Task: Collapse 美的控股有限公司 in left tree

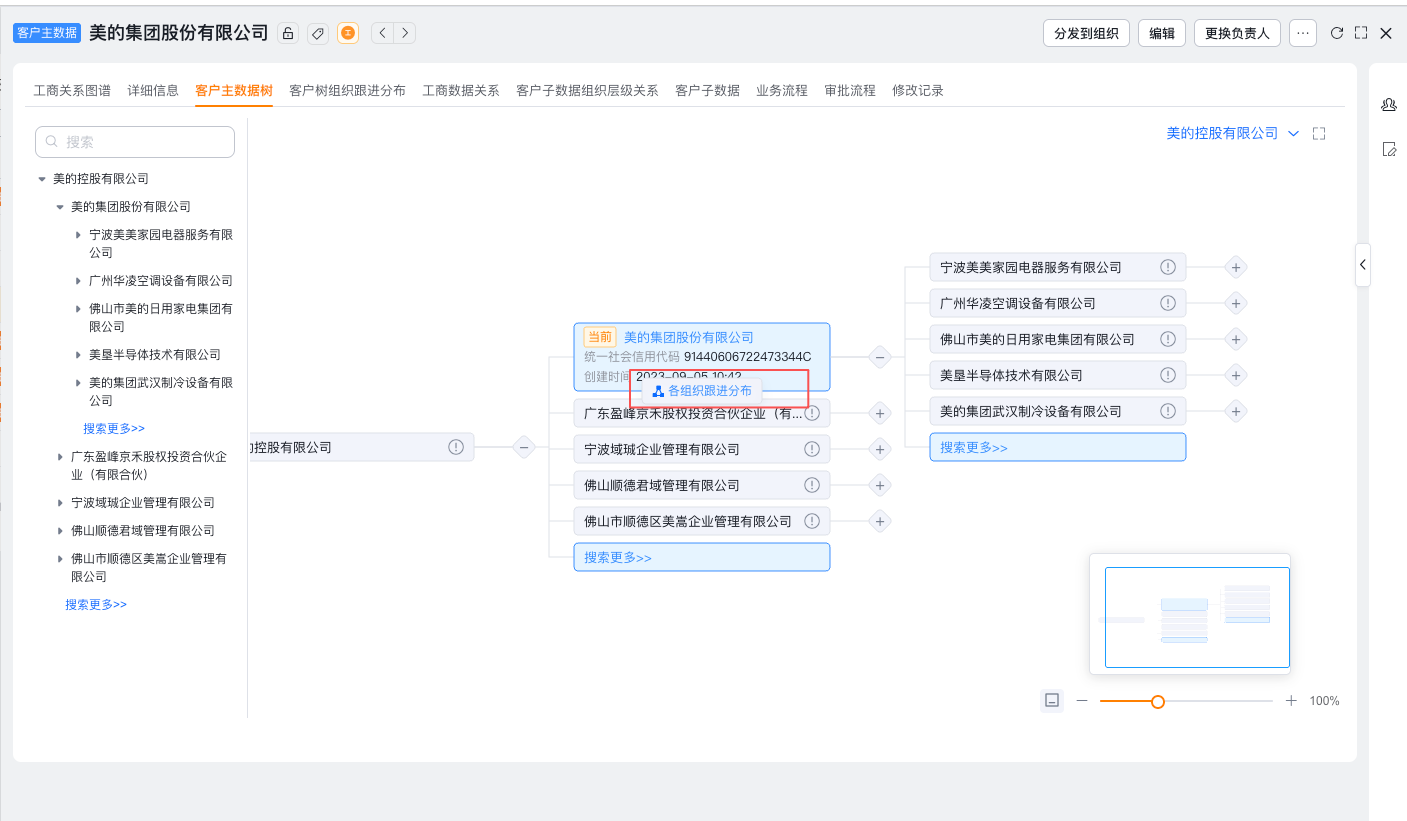Action: [42, 179]
